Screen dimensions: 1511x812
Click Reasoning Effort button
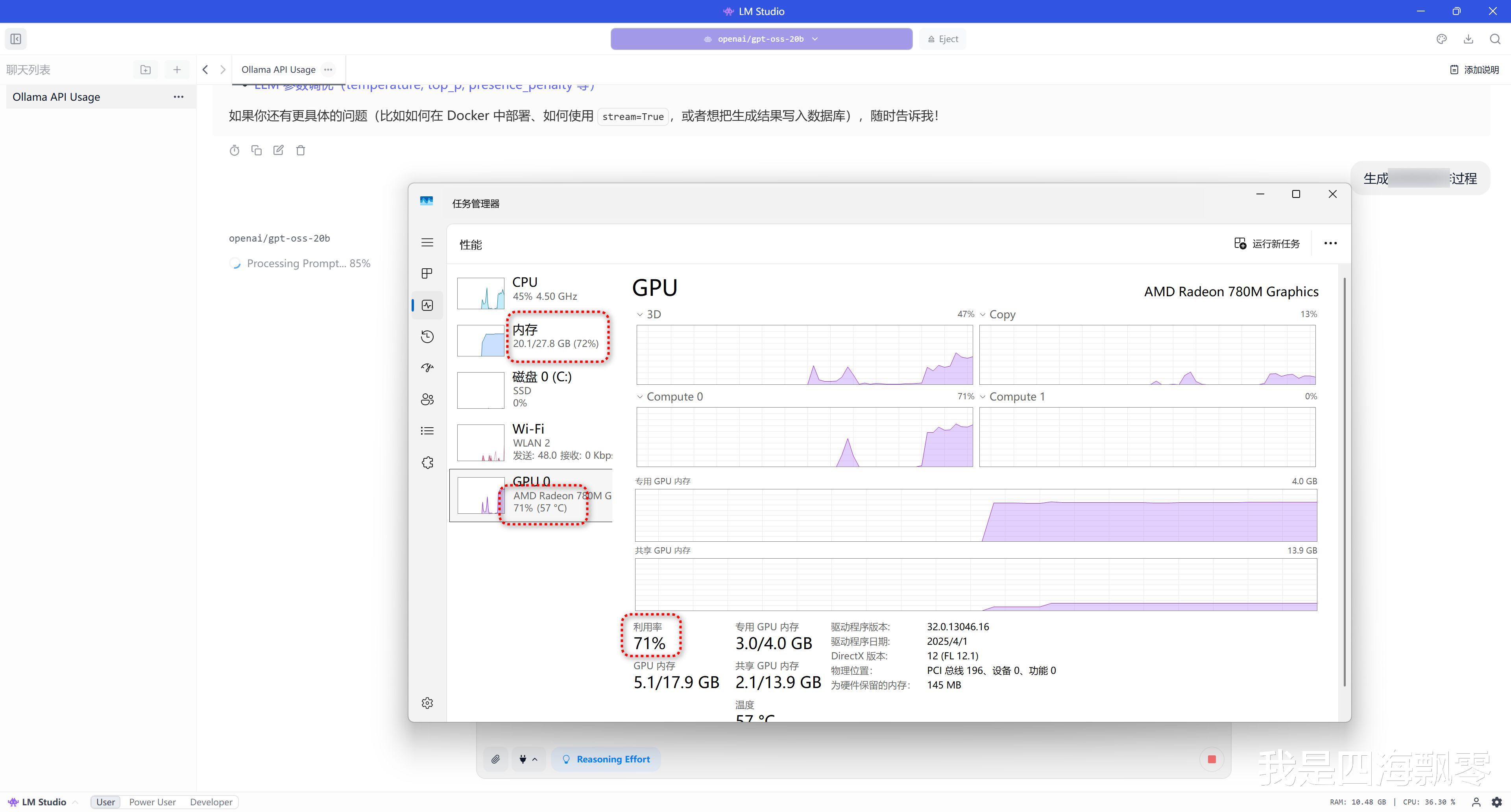(x=606, y=759)
